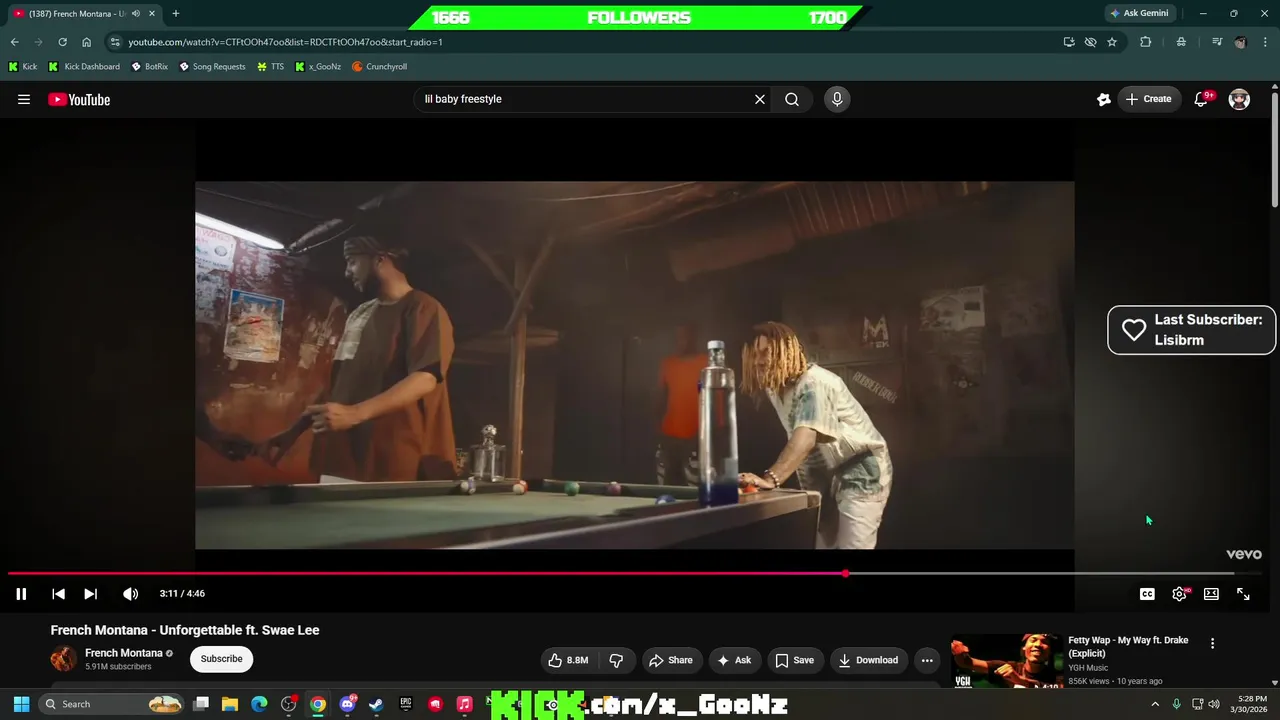Open Kick bookmark
1280x720 pixels.
coord(23,66)
